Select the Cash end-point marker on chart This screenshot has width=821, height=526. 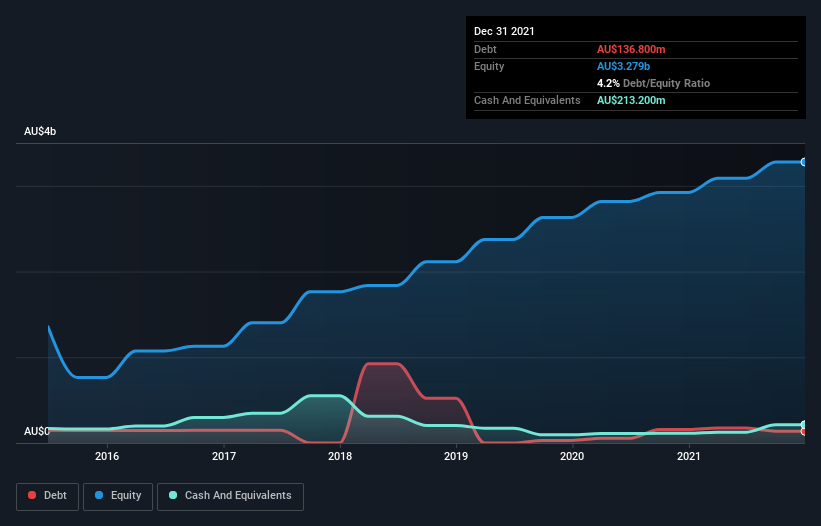click(x=804, y=424)
